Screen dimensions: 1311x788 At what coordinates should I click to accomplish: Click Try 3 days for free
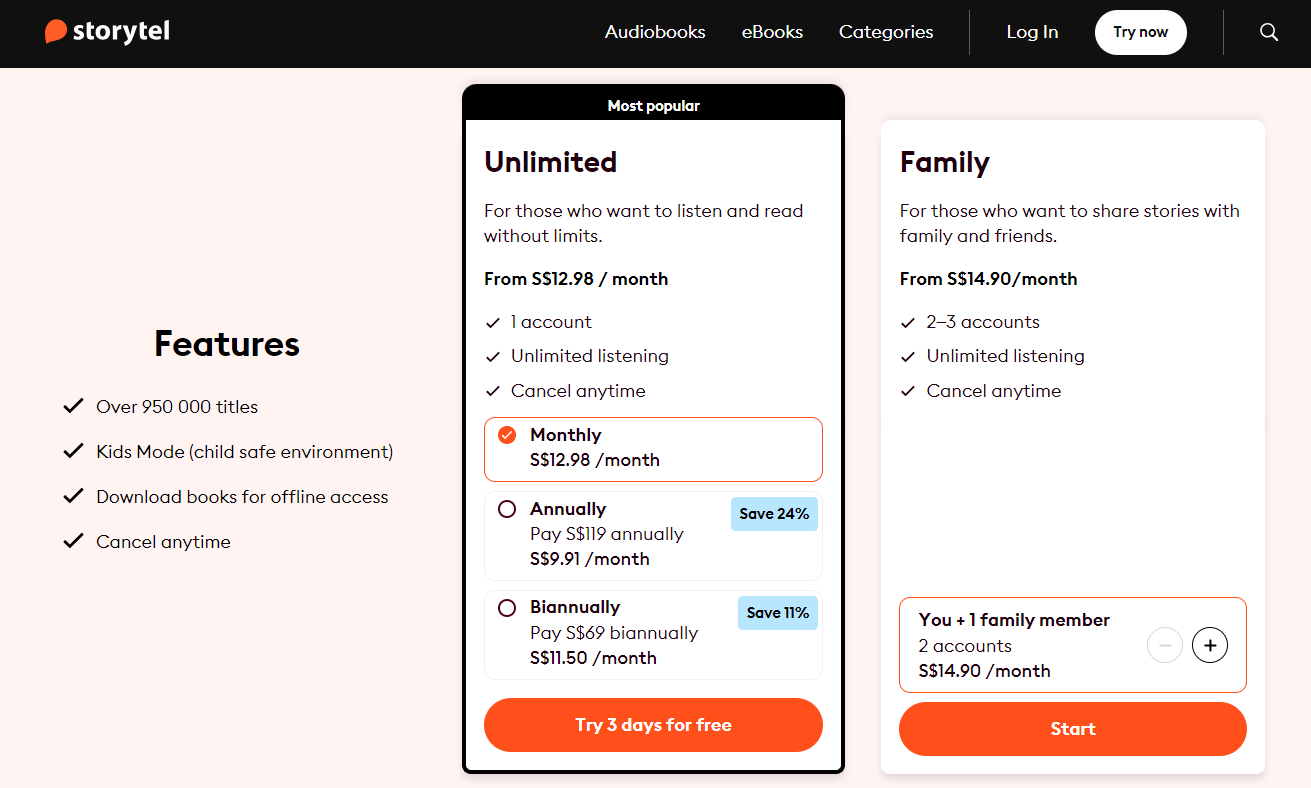pyautogui.click(x=653, y=725)
